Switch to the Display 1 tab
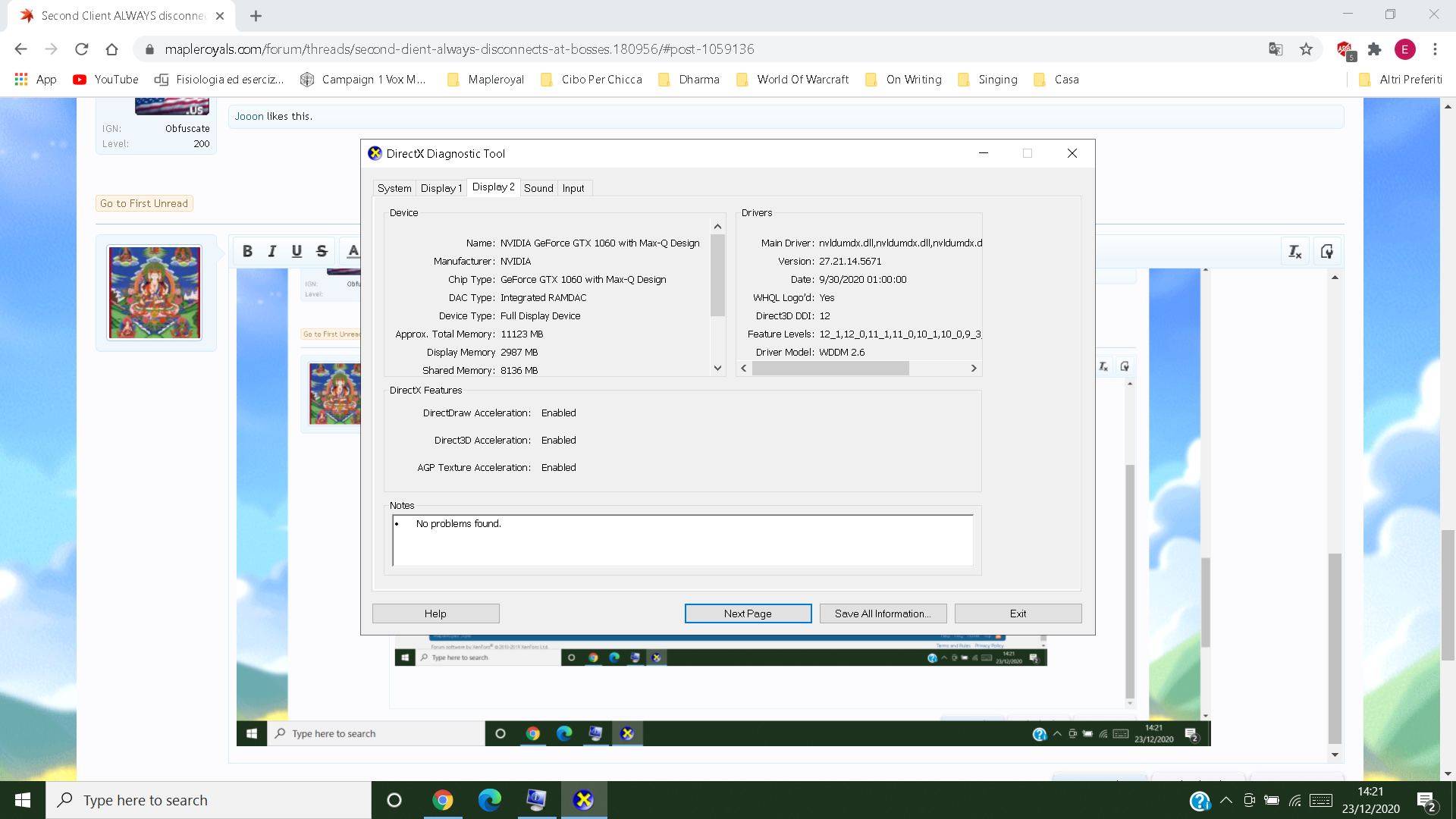The height and width of the screenshot is (819, 1456). tap(441, 188)
